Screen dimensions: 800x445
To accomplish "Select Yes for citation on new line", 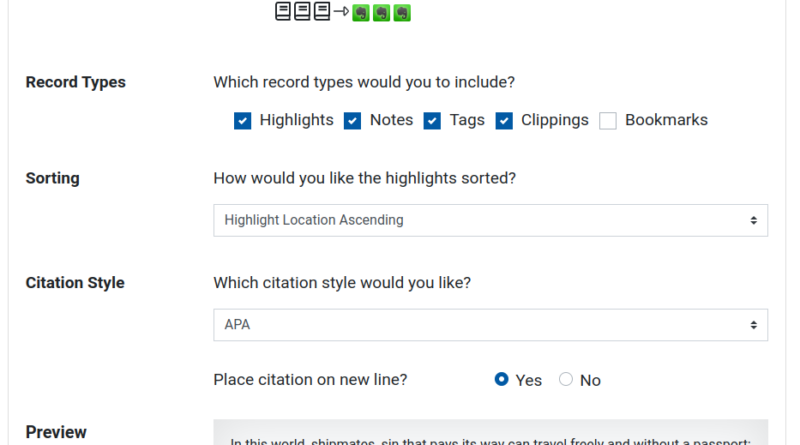I will [x=502, y=379].
